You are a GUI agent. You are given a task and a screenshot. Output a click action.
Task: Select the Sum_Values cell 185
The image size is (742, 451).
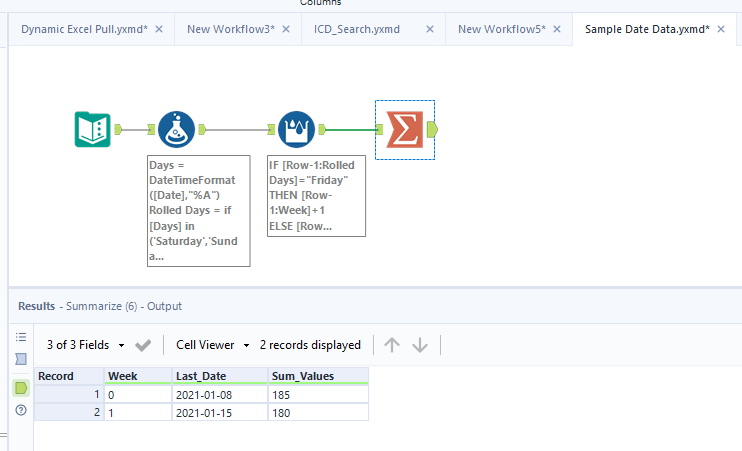point(318,395)
